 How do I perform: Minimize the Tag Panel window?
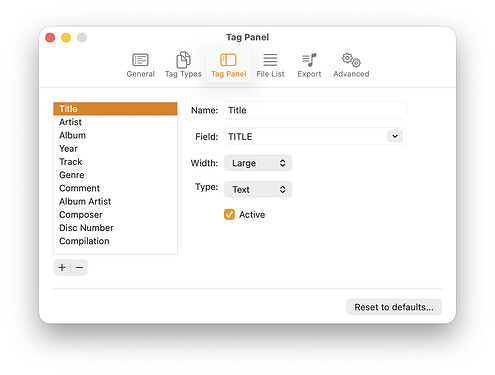click(x=66, y=37)
